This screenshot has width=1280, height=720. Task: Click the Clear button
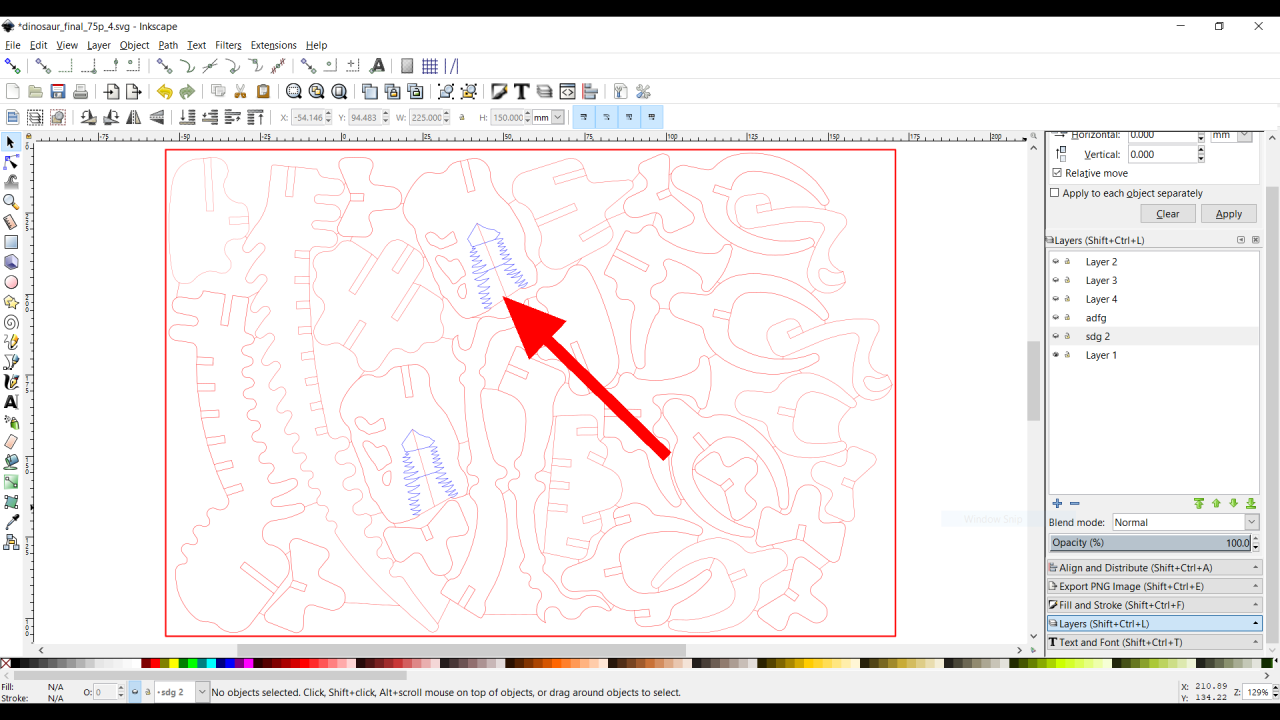[1167, 214]
